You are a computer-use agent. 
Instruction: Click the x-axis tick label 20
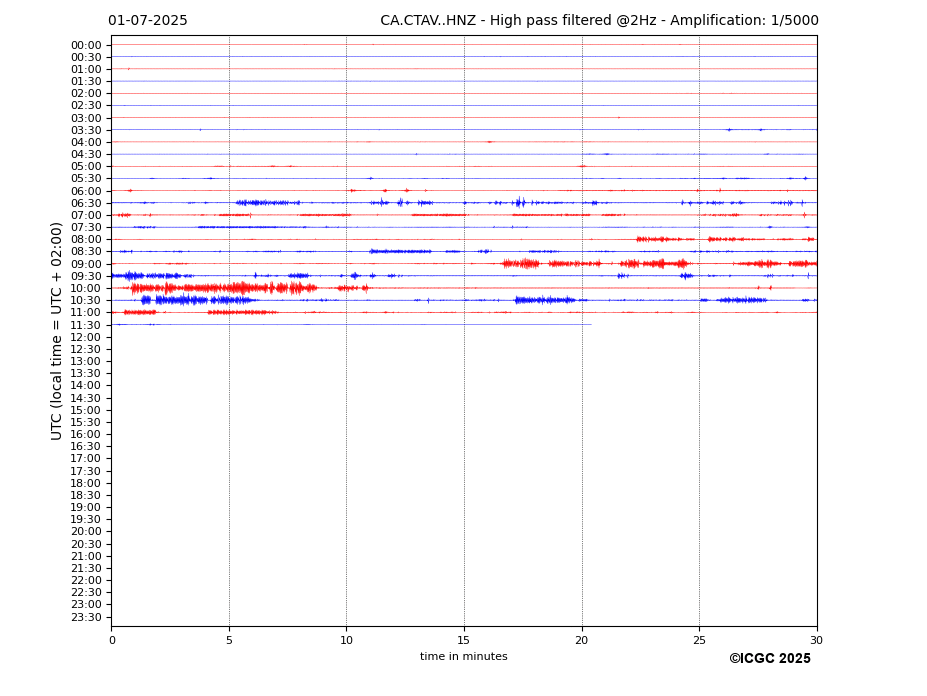point(582,640)
